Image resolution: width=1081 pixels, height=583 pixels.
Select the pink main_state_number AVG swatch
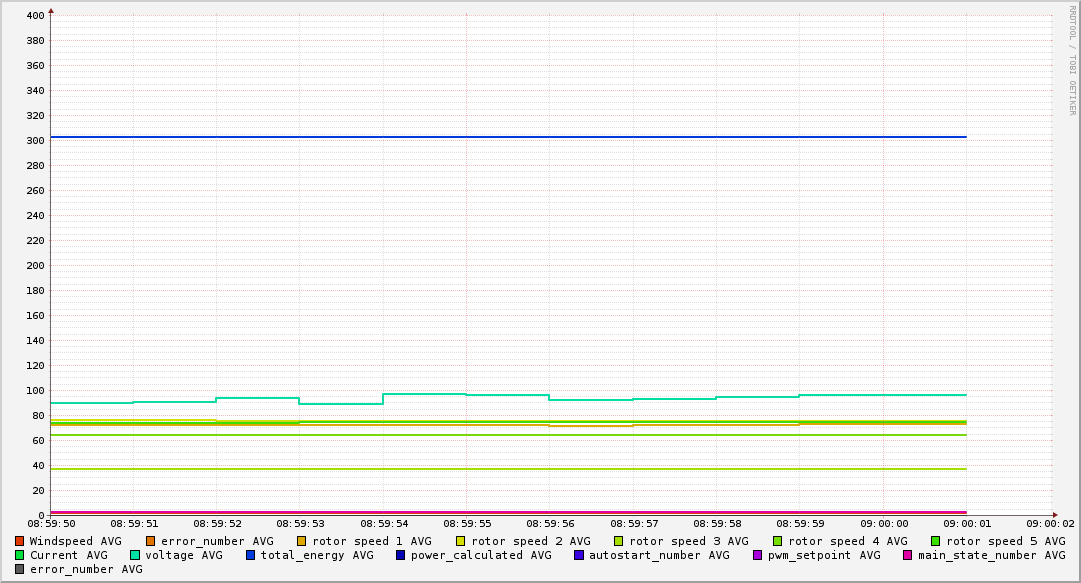(x=908, y=555)
